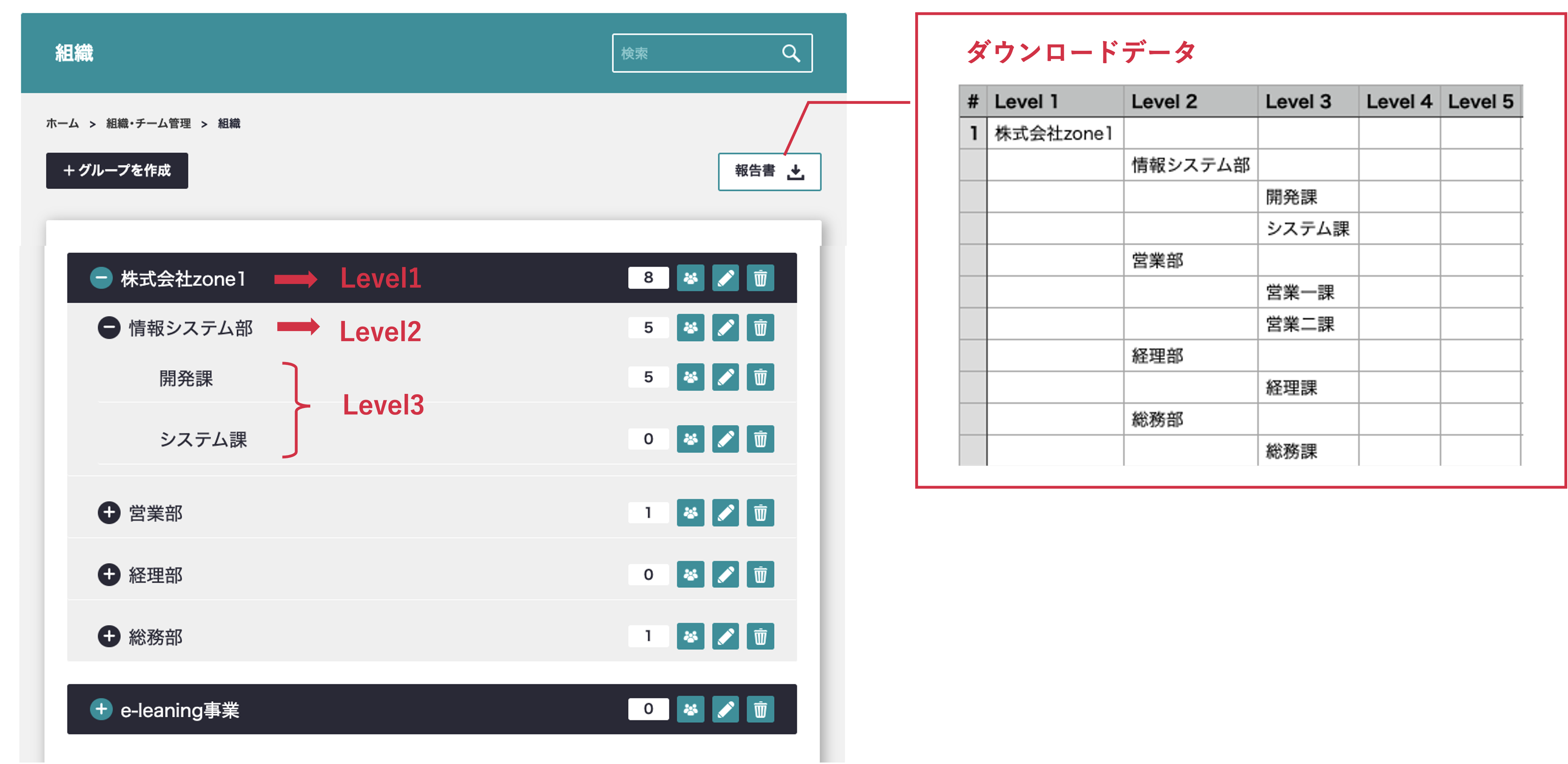This screenshot has width=1568, height=764.
Task: Delete 情報システム部 with trash icon
Action: pos(760,328)
